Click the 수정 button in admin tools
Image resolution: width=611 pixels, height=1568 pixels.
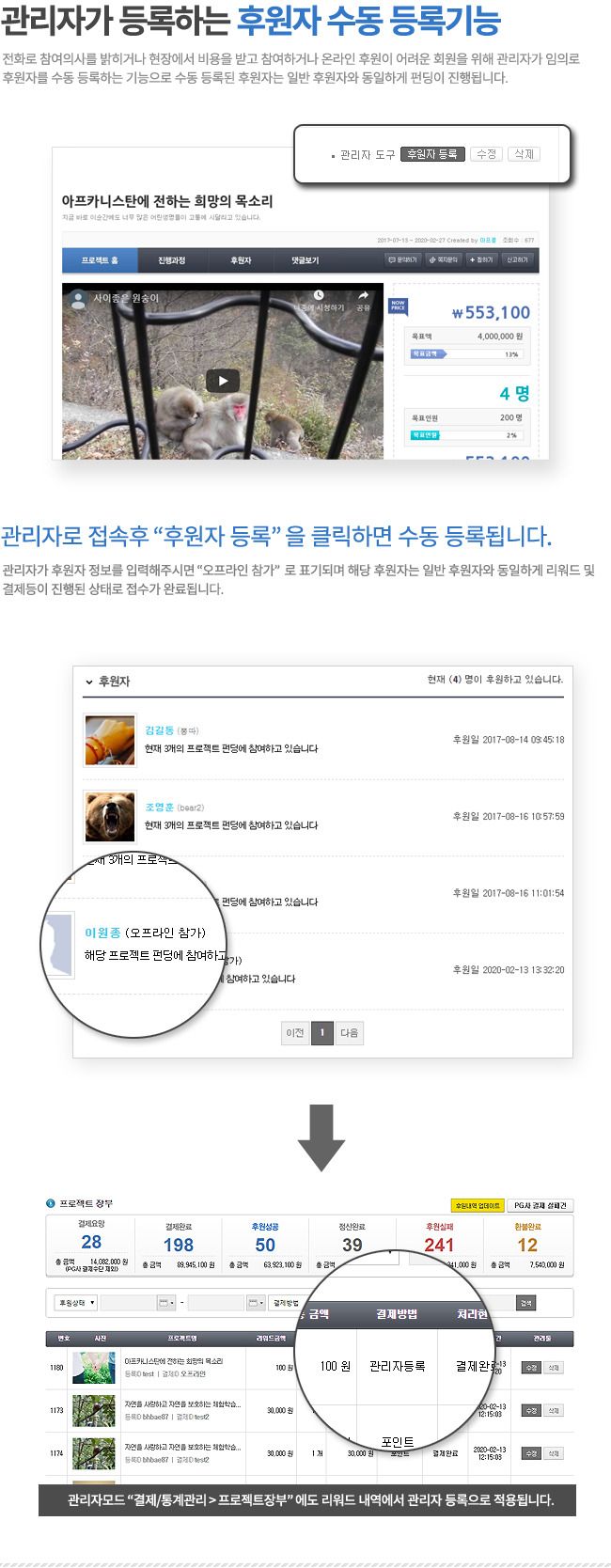[486, 154]
